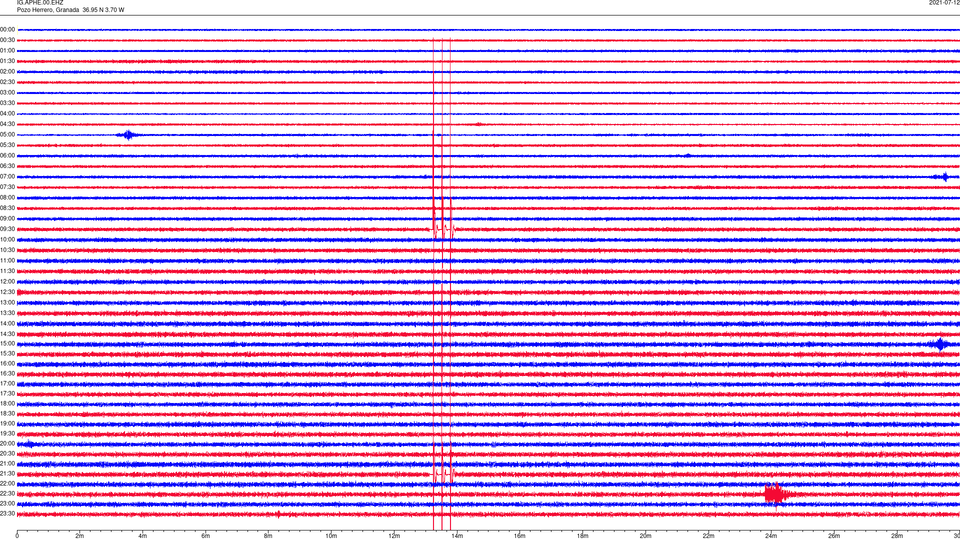Click the 22:30 trace time label
The image size is (960, 540).
coord(7,493)
